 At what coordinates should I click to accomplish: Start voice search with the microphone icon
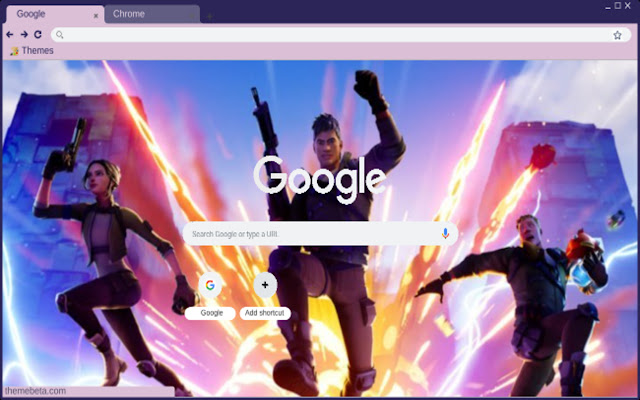(445, 233)
